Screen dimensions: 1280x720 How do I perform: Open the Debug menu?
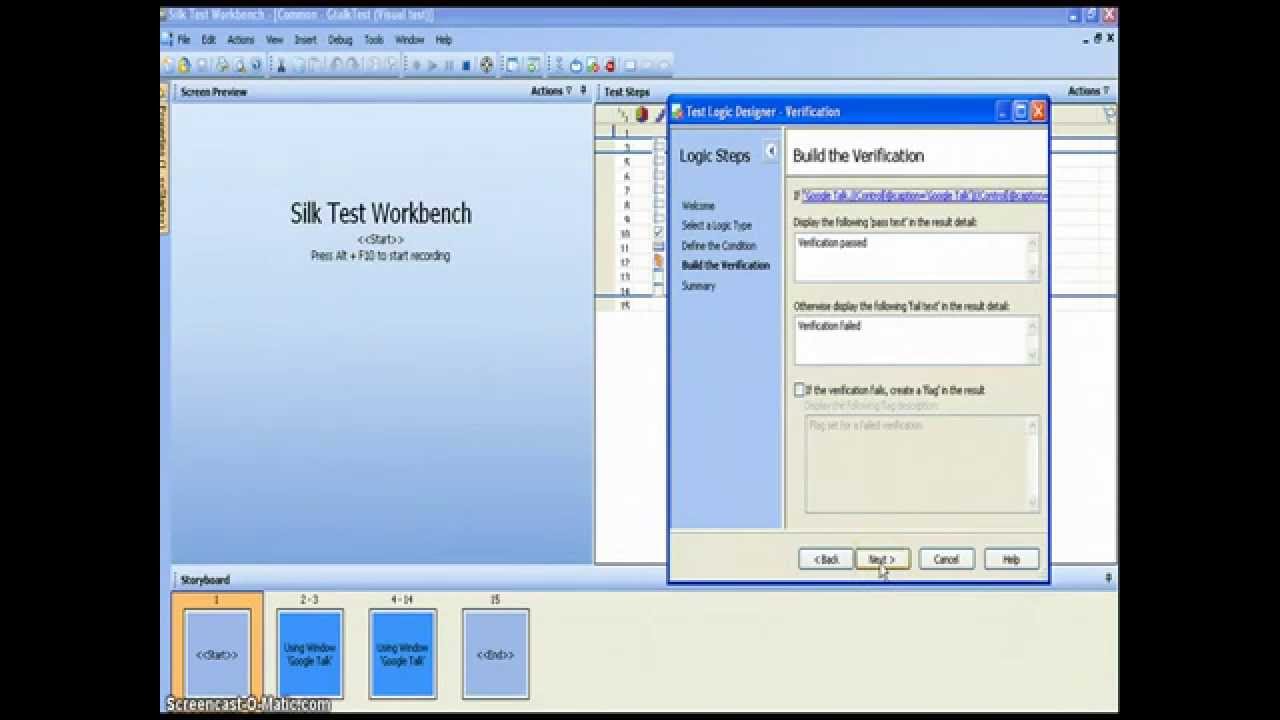click(340, 40)
